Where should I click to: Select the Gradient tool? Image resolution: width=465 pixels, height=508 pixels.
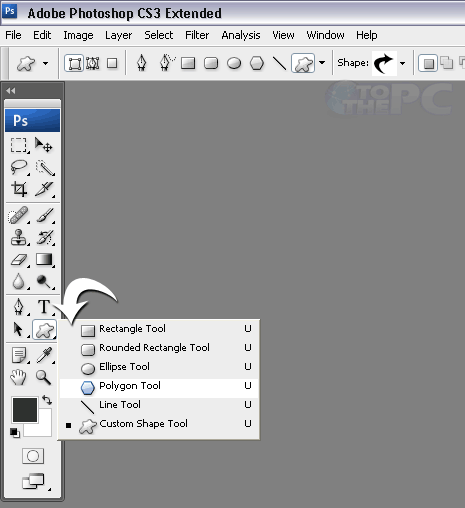tap(44, 260)
